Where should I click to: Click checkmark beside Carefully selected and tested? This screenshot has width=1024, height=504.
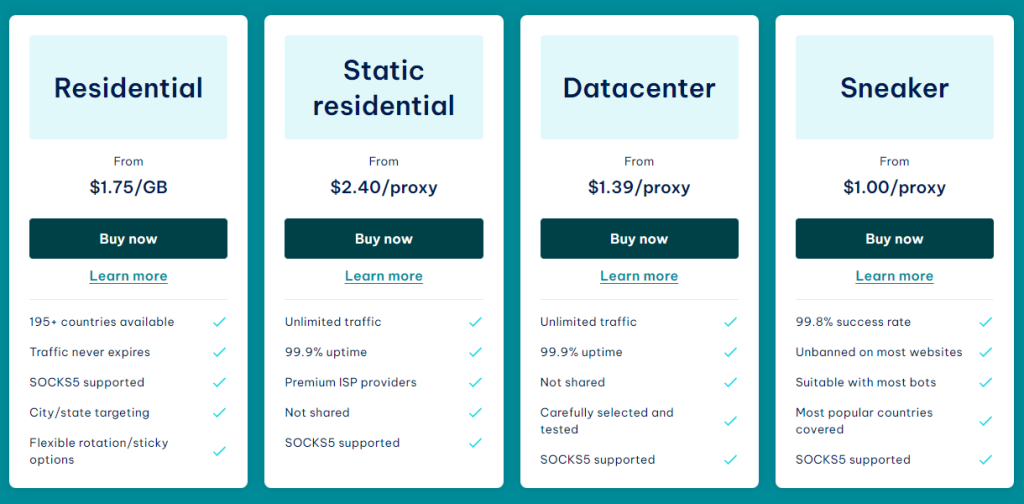[731, 421]
